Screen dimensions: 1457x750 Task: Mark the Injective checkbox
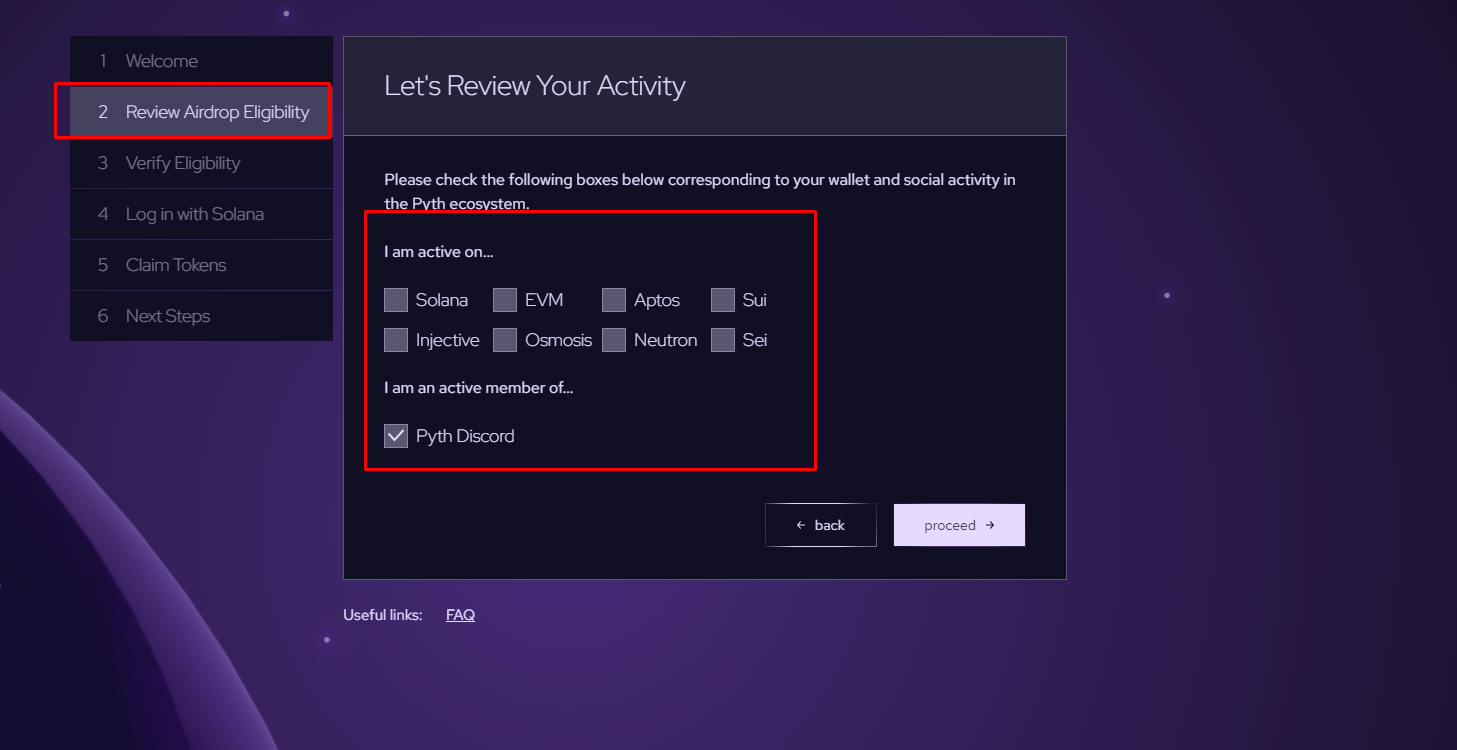(x=396, y=340)
